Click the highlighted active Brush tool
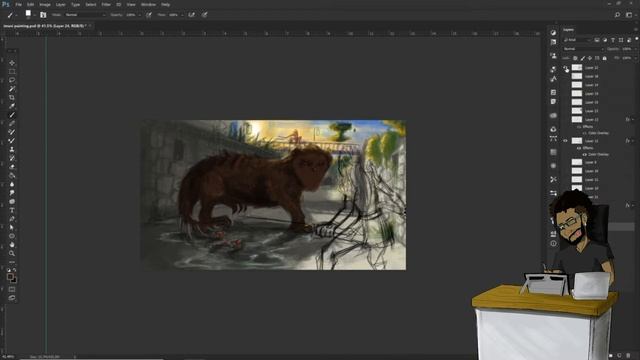This screenshot has height=360, width=640. (12, 115)
